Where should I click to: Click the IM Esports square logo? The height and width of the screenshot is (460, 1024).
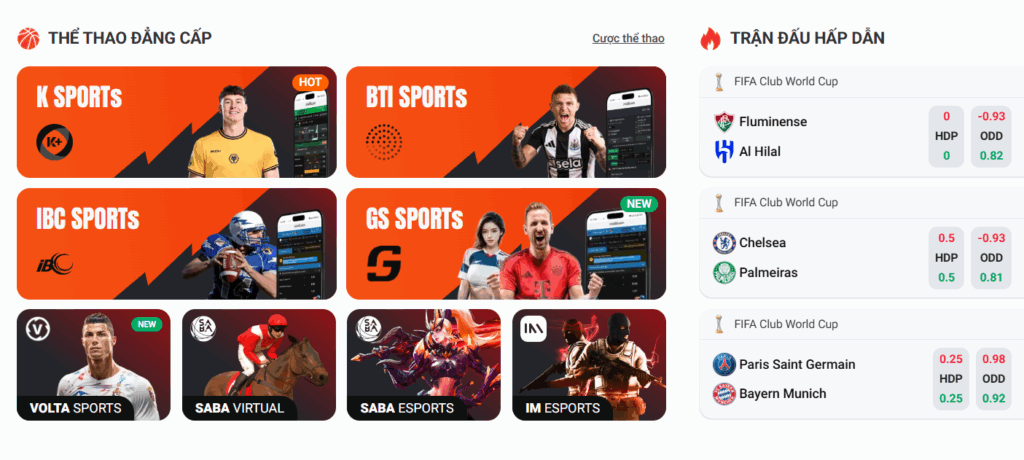(532, 329)
